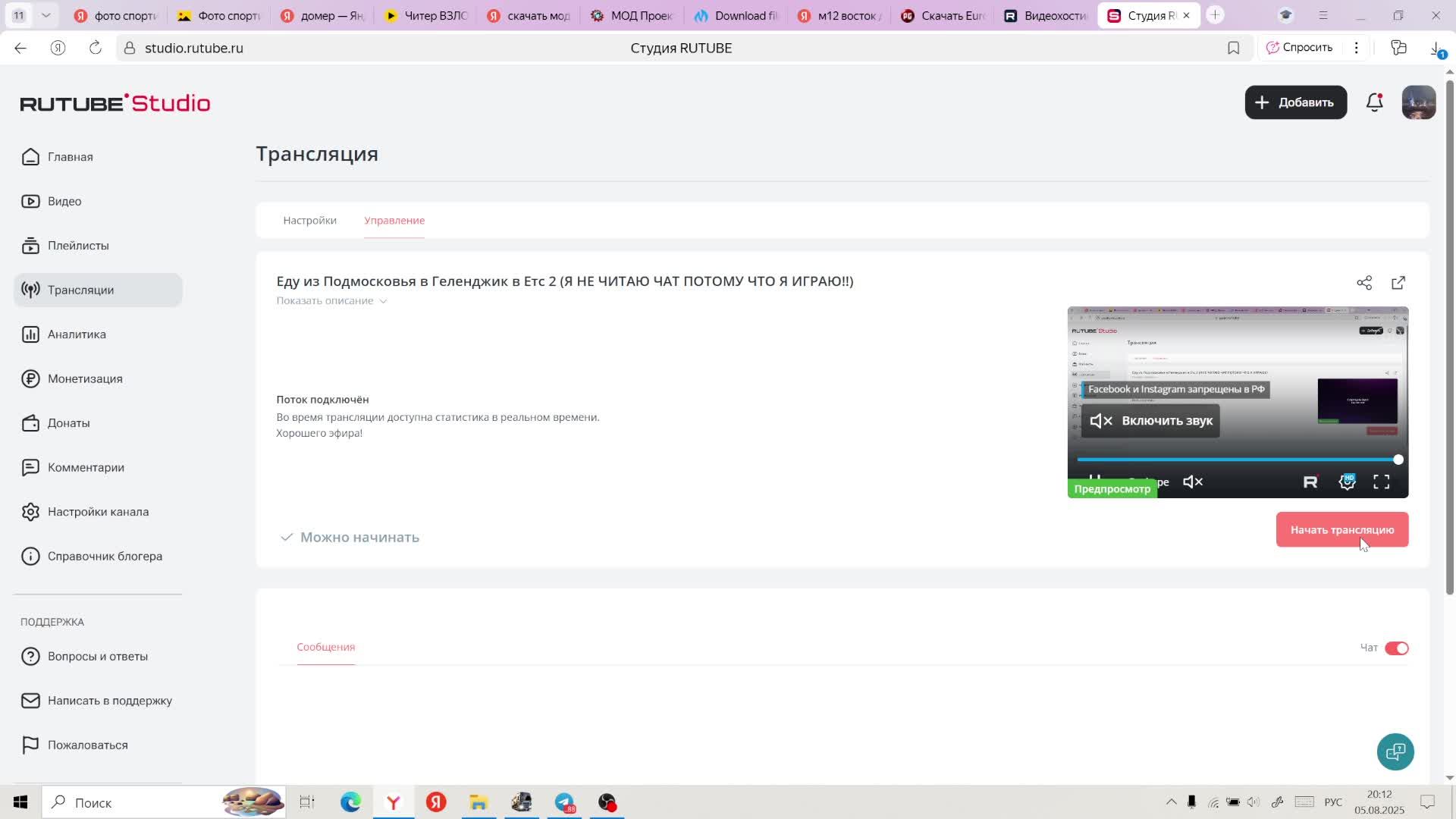Click the share stream icon
This screenshot has height=819, width=1456.
pos(1364,283)
